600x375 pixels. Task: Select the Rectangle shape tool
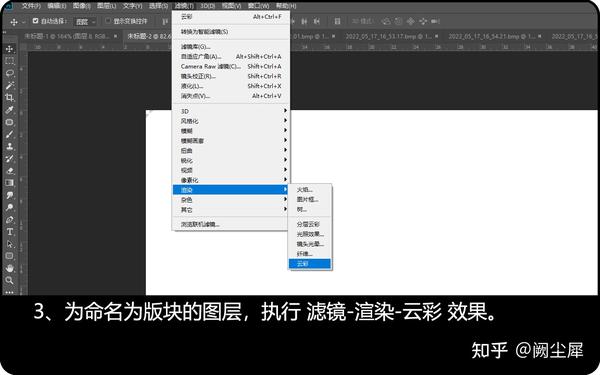[10, 256]
